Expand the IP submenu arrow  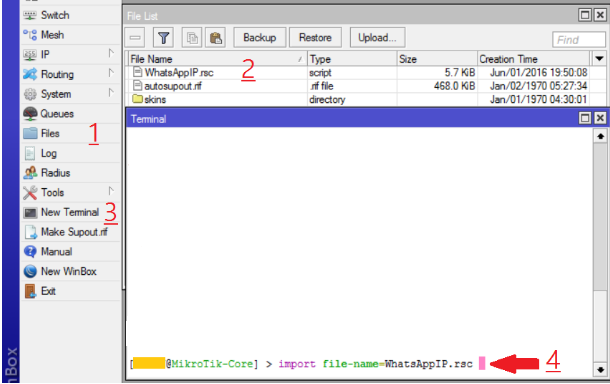pos(111,53)
